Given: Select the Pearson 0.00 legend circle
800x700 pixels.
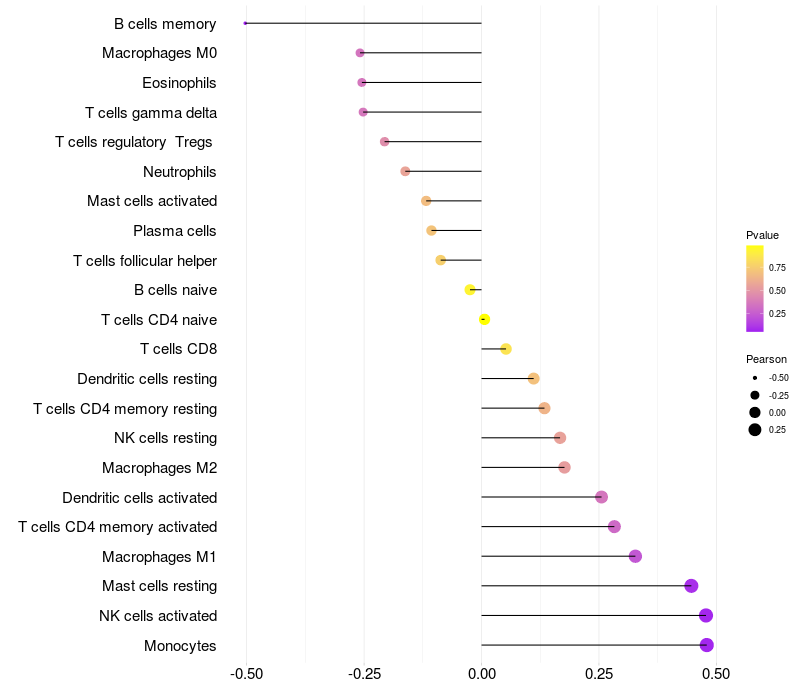Looking at the screenshot, I should [x=755, y=412].
